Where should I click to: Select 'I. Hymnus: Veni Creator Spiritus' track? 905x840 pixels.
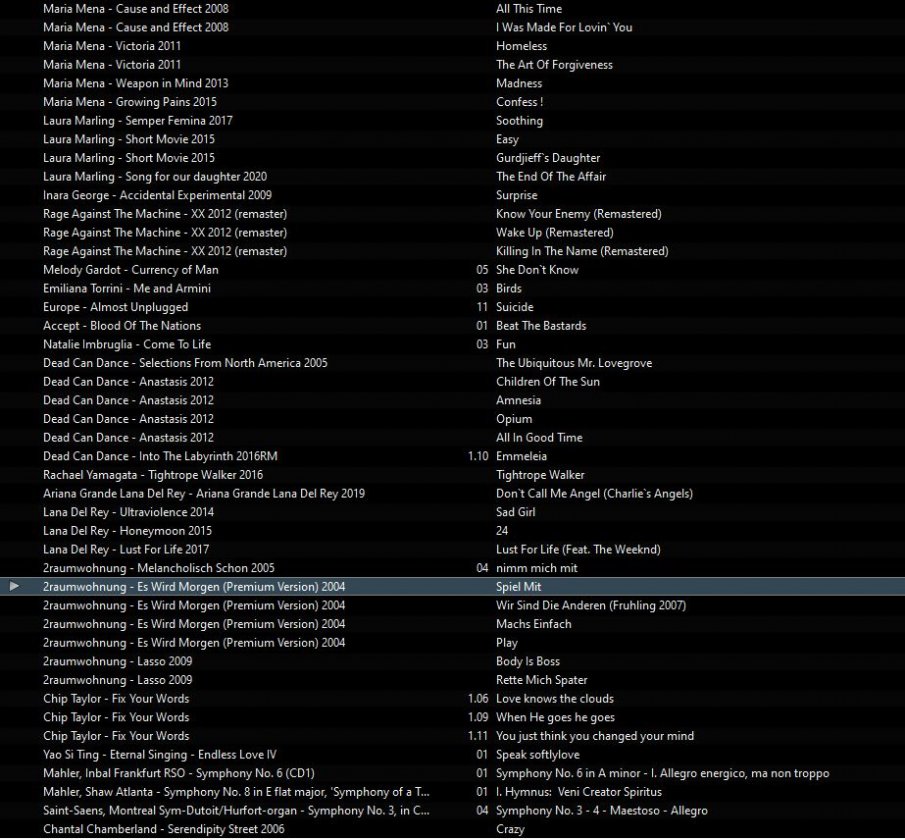tap(578, 792)
